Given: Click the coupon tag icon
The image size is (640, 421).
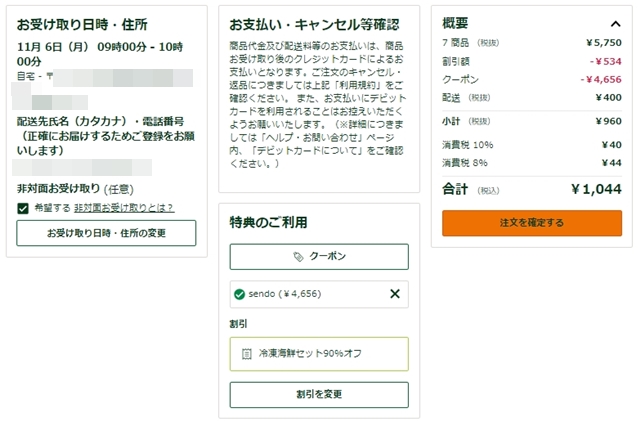Looking at the screenshot, I should pyautogui.click(x=298, y=256).
